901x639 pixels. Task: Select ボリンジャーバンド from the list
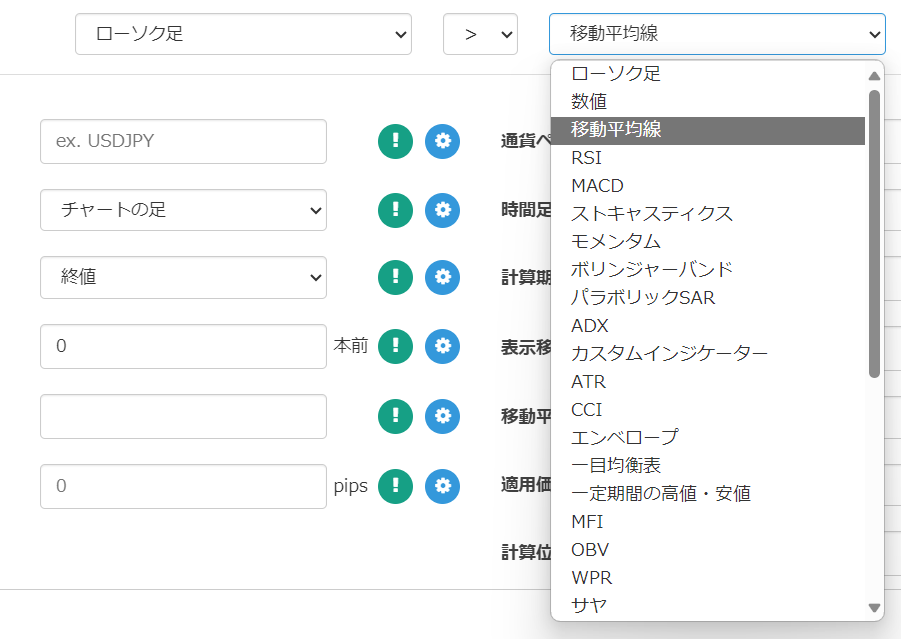652,270
